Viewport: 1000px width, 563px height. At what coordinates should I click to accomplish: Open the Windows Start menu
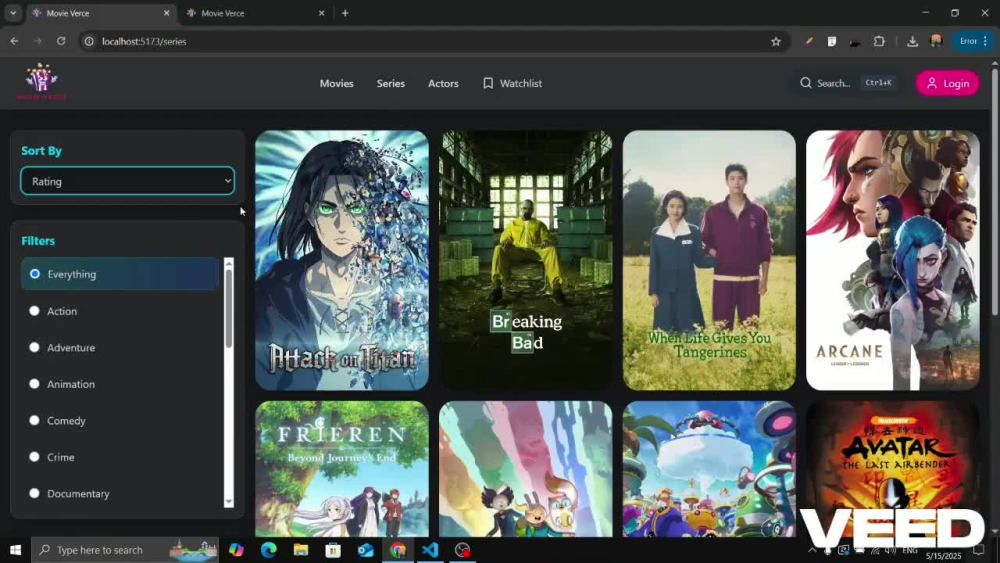[15, 550]
